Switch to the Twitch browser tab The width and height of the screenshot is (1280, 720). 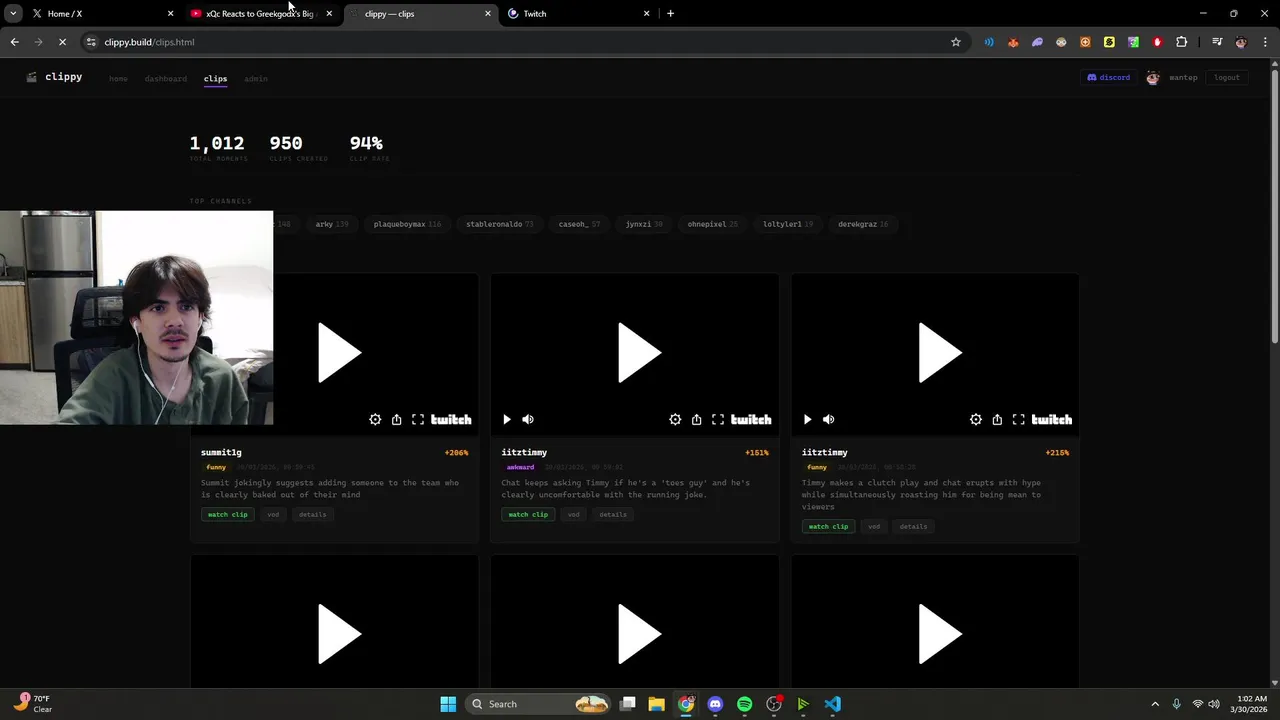(580, 14)
